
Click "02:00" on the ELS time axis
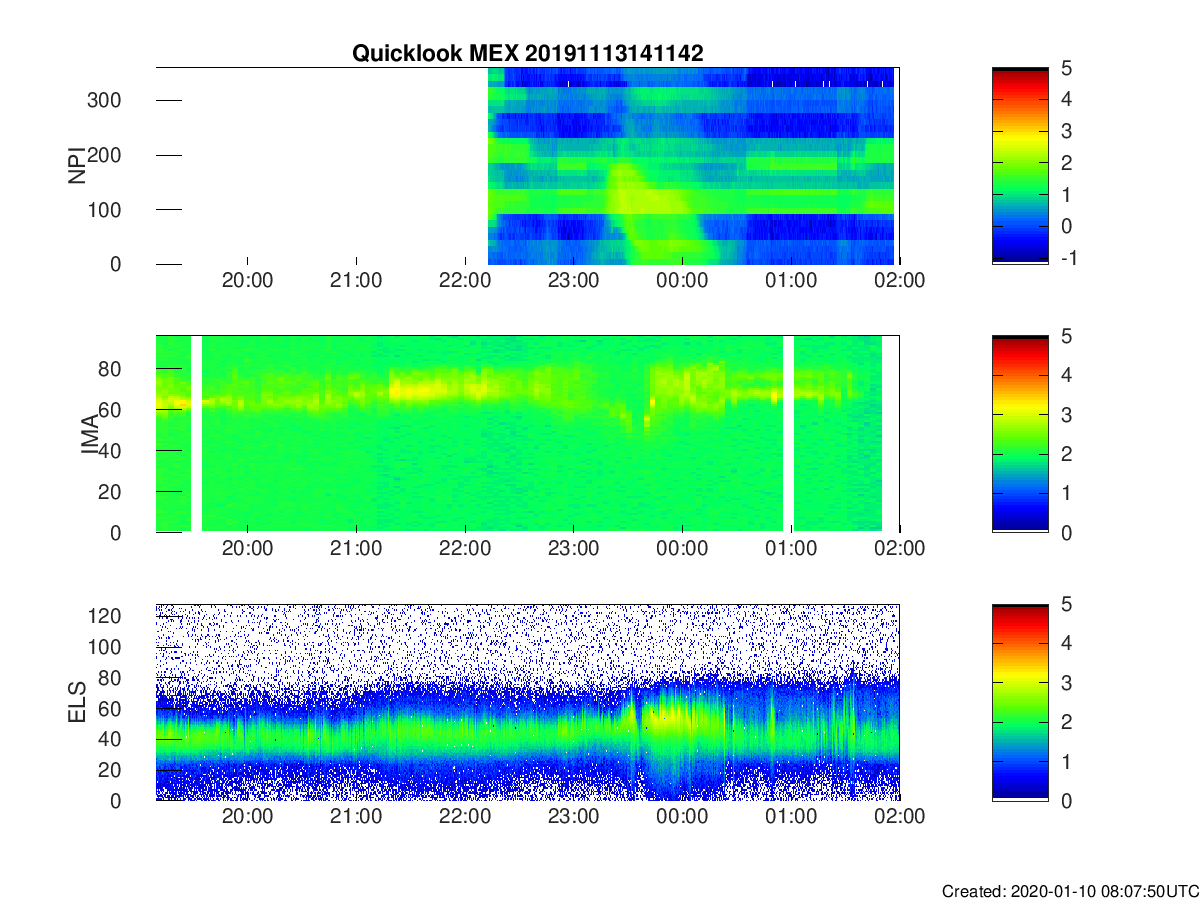tap(900, 817)
